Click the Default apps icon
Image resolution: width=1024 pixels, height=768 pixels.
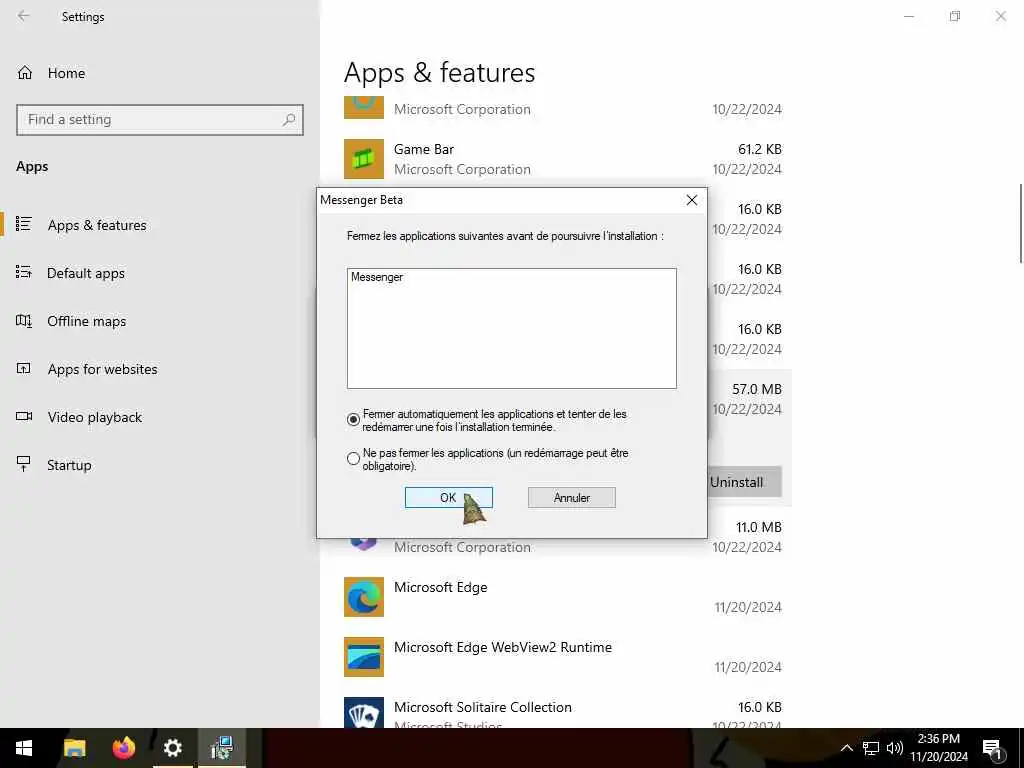click(x=24, y=272)
